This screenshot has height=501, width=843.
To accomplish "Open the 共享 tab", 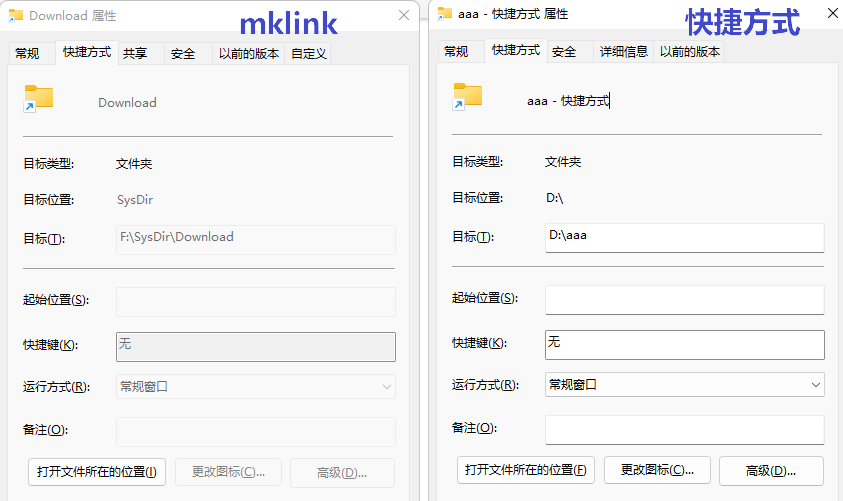I will pyautogui.click(x=135, y=54).
